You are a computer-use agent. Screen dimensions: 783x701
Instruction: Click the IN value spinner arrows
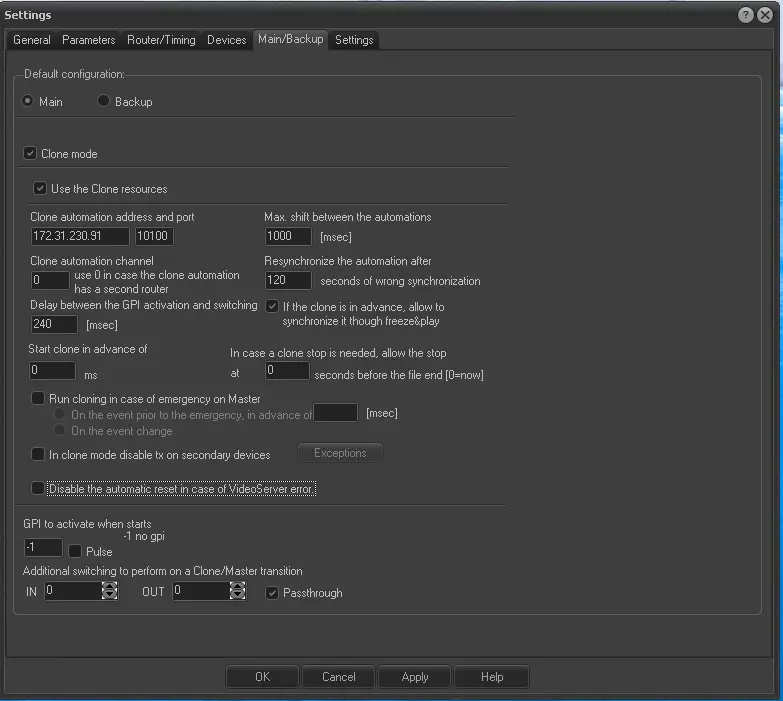pos(109,592)
